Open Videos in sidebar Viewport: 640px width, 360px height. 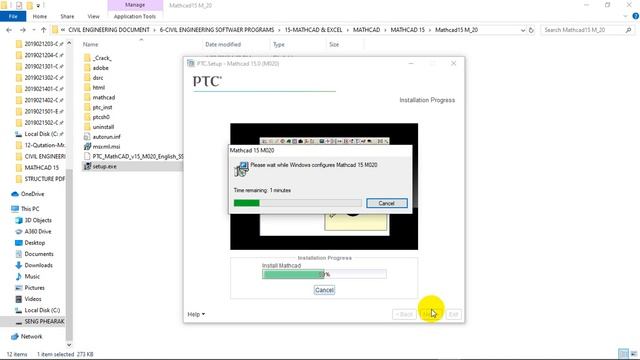pyautogui.click(x=28, y=299)
